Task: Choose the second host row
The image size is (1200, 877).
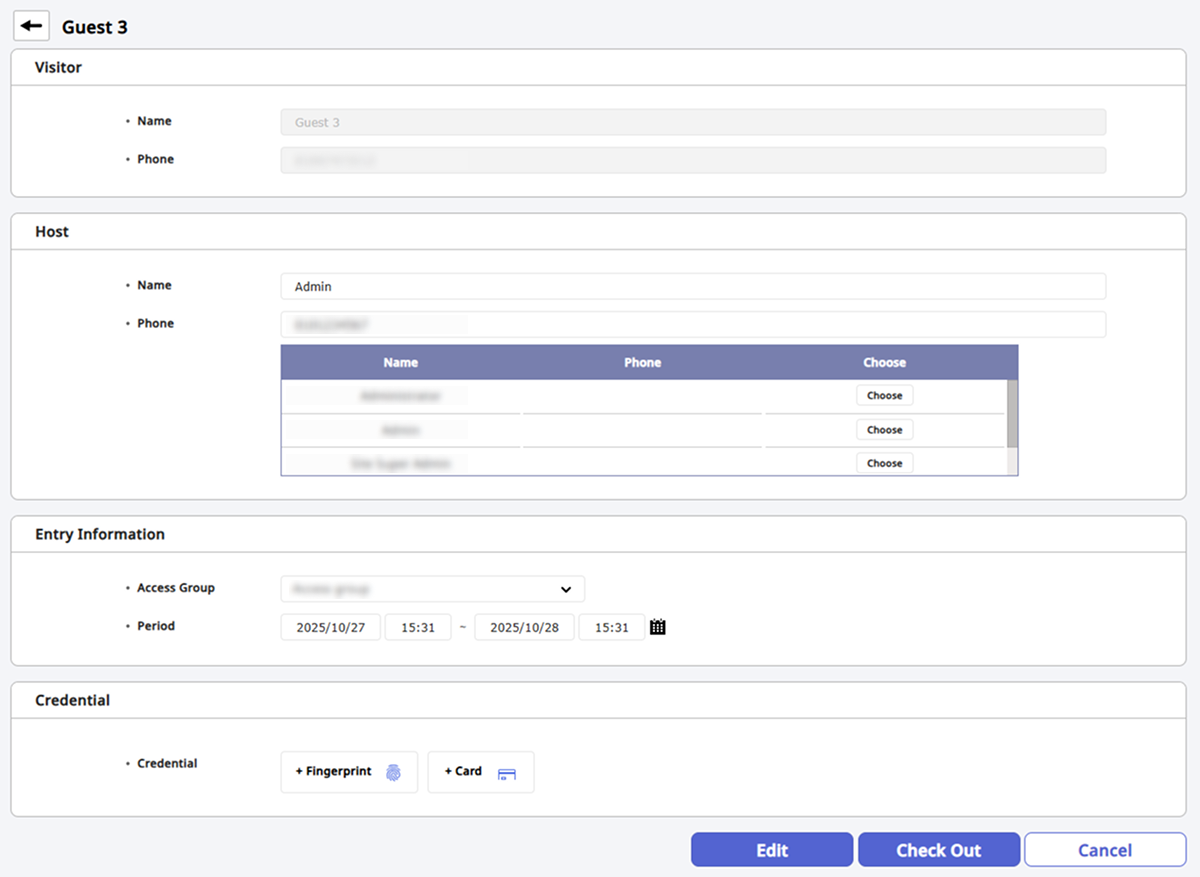Action: coord(884,430)
